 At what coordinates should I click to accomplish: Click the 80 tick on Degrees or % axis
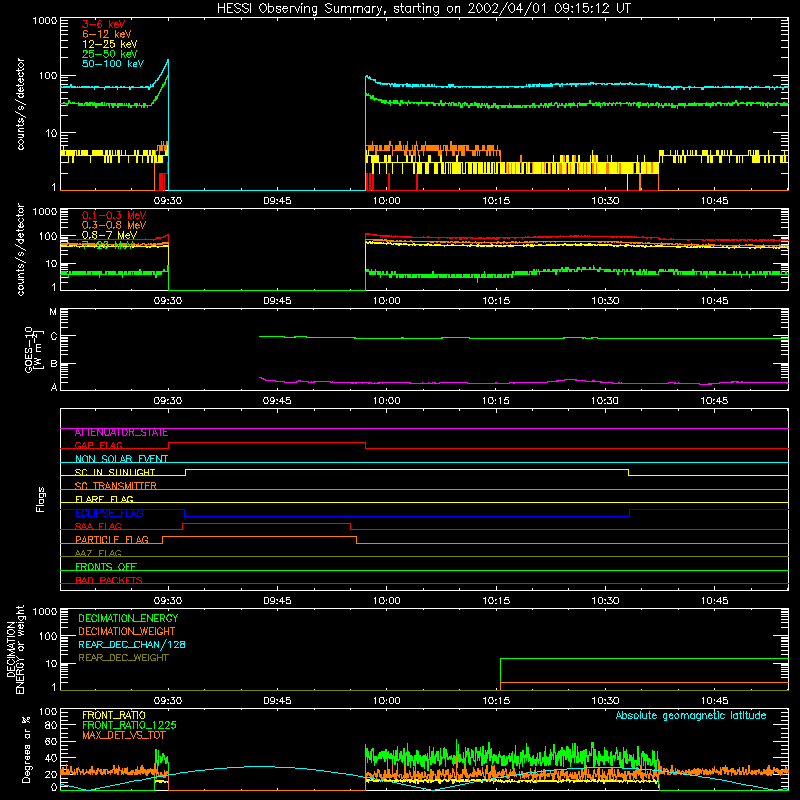51,725
